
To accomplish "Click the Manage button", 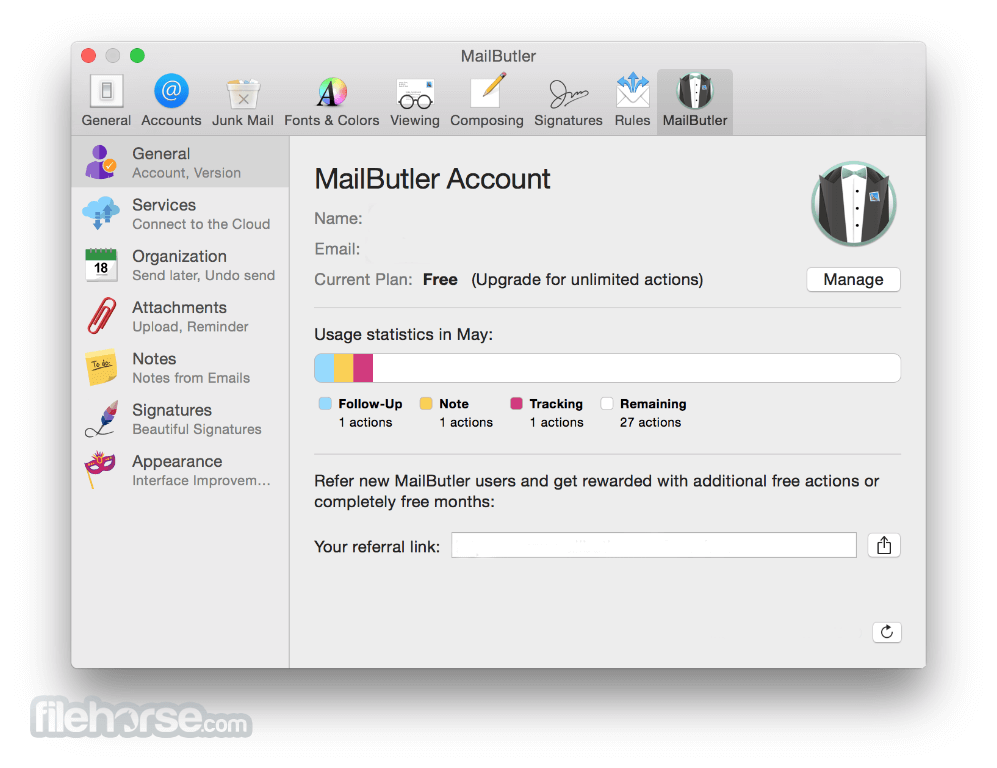I will point(853,280).
